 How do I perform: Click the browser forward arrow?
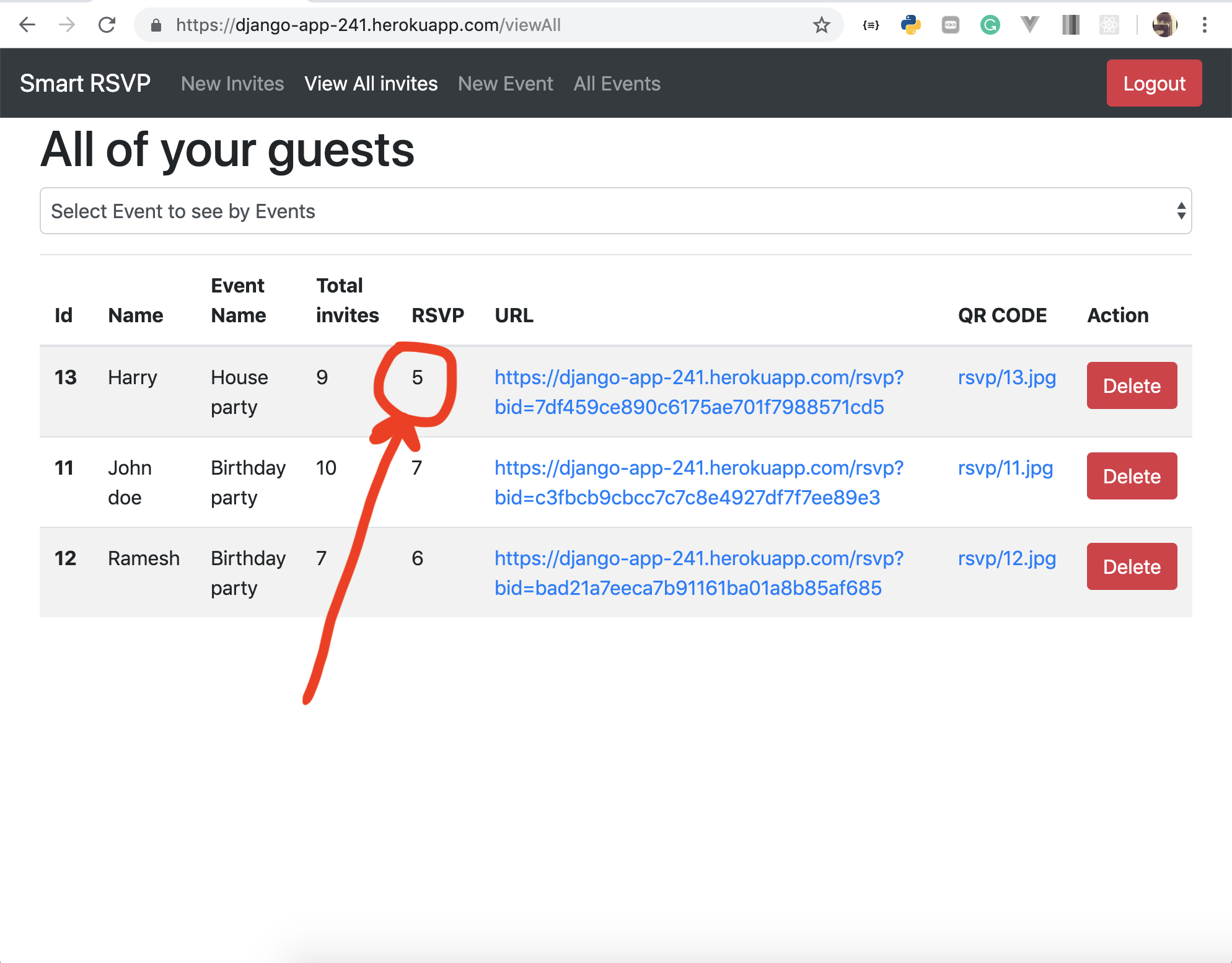(x=67, y=25)
